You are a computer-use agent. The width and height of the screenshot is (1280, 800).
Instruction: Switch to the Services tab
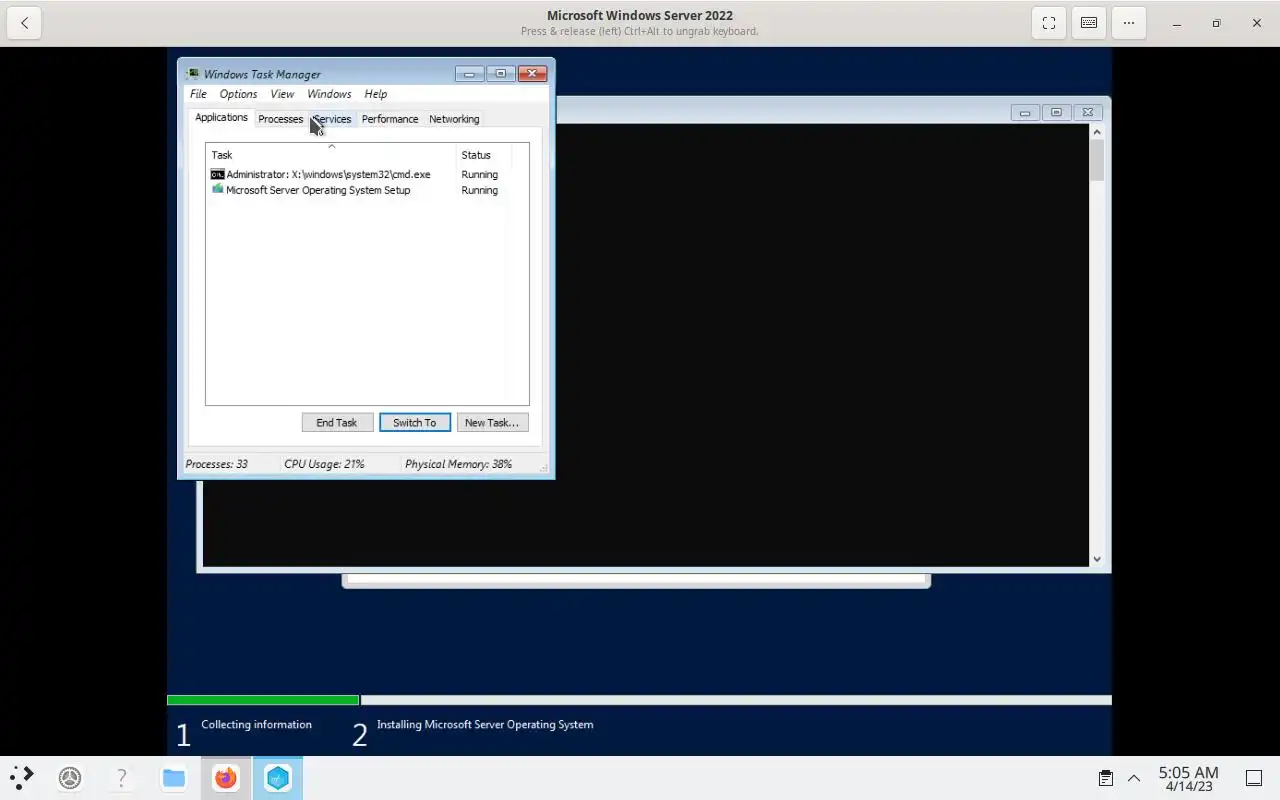331,119
